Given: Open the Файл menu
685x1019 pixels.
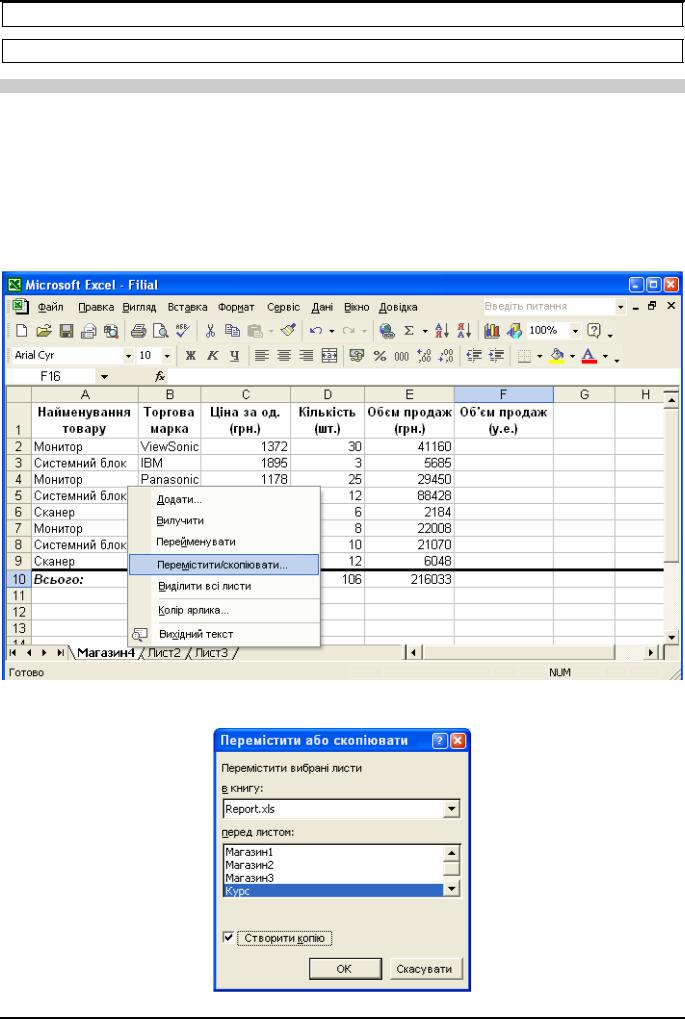Looking at the screenshot, I should pyautogui.click(x=50, y=307).
